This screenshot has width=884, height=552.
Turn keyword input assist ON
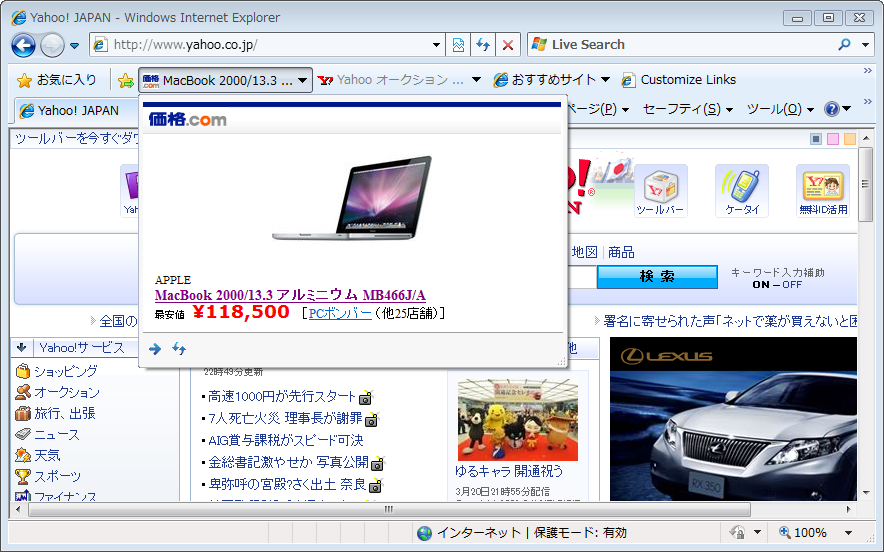click(x=761, y=285)
